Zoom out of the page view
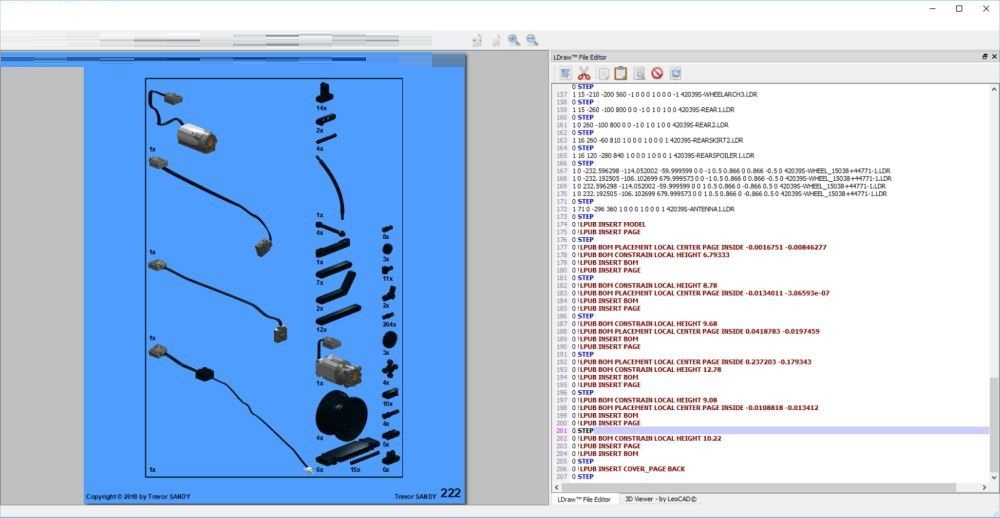Viewport: 1000px width, 518px height. pyautogui.click(x=531, y=40)
